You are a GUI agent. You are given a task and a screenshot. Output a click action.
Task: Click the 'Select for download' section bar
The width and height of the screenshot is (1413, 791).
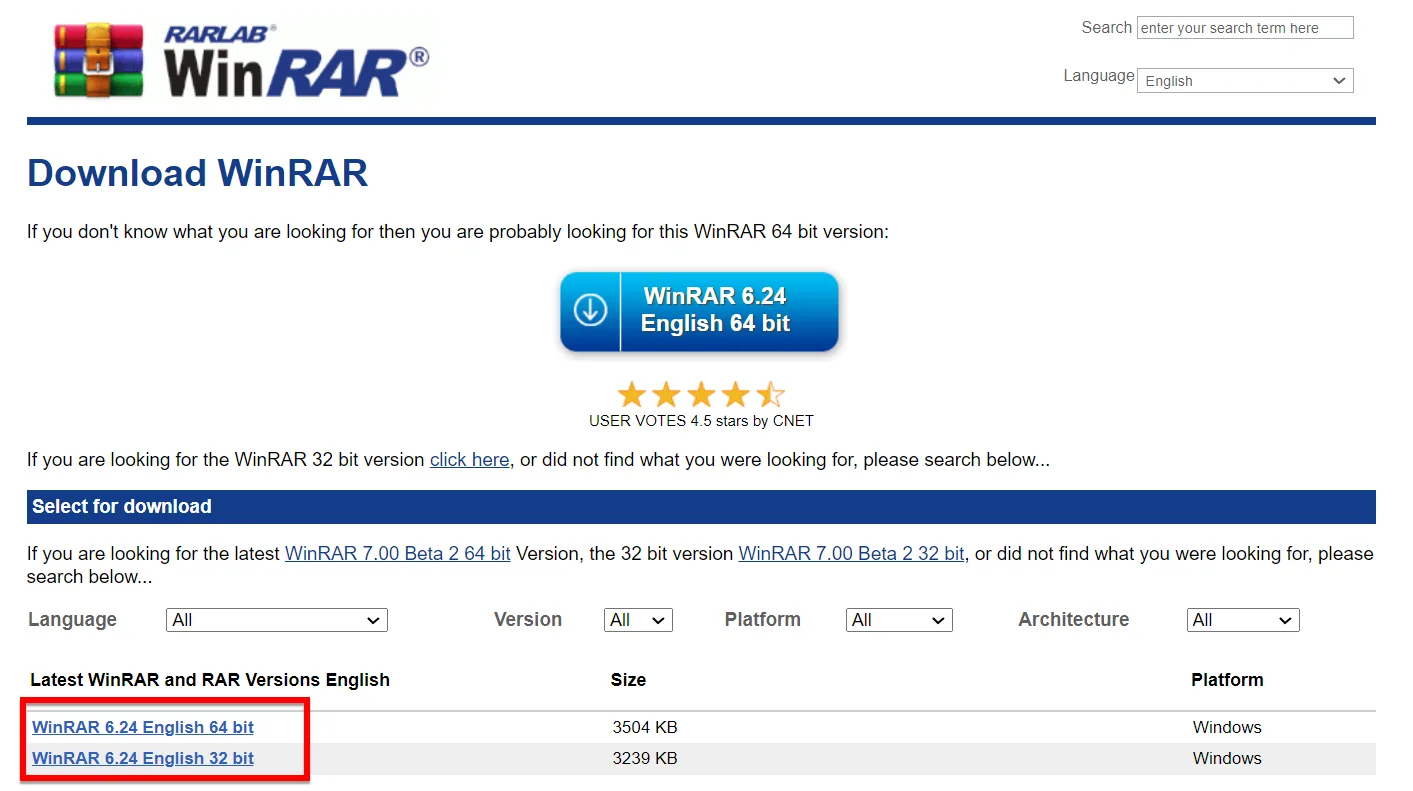[701, 506]
